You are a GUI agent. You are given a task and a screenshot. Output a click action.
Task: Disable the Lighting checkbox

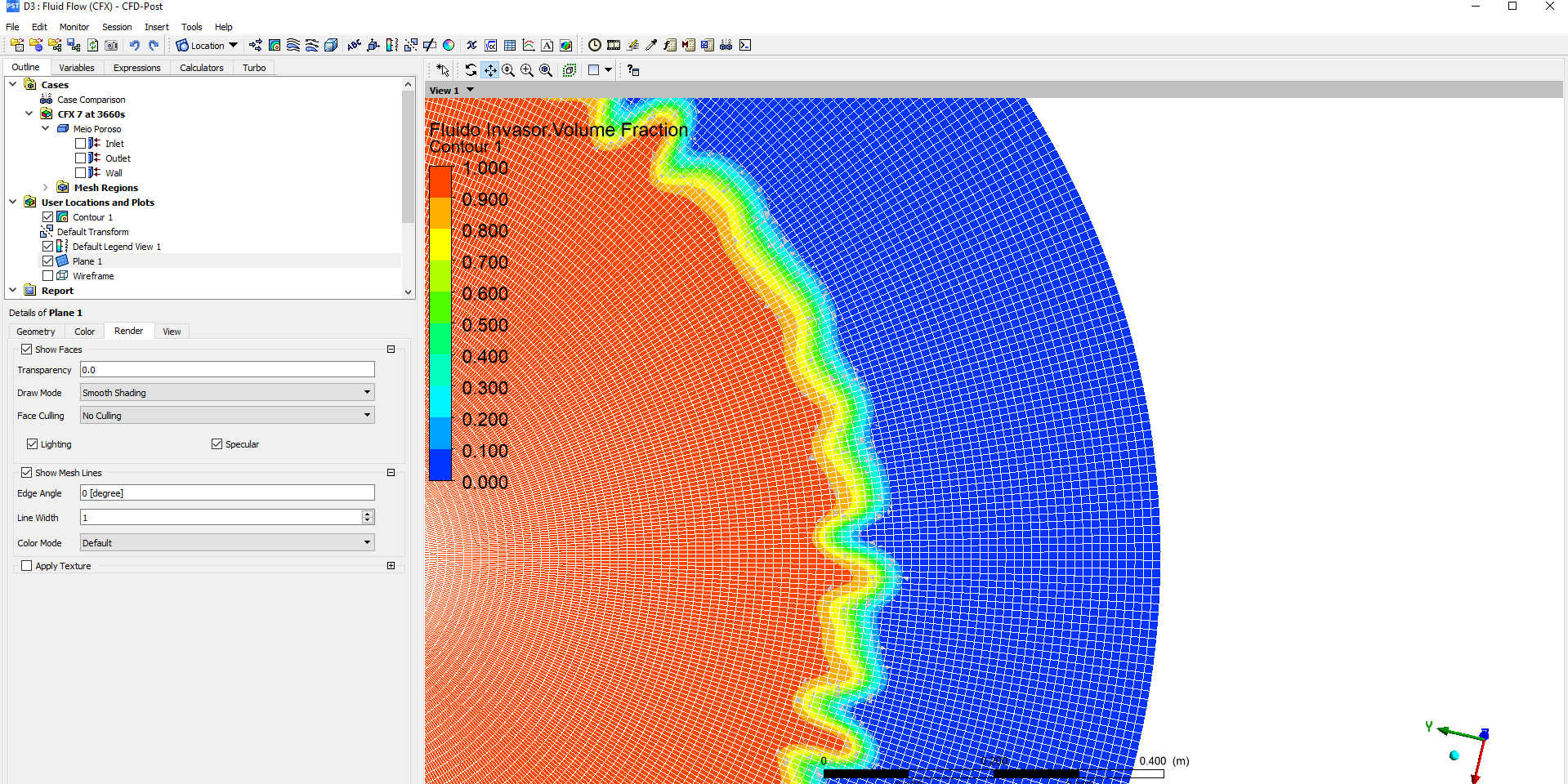click(33, 444)
